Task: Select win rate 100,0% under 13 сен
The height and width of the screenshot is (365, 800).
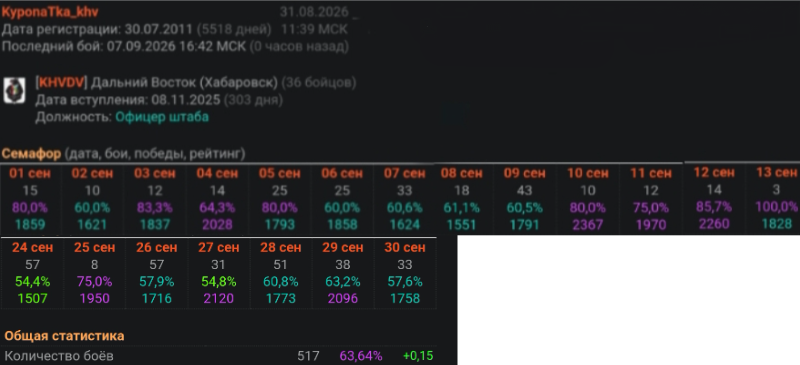Action: (x=777, y=207)
